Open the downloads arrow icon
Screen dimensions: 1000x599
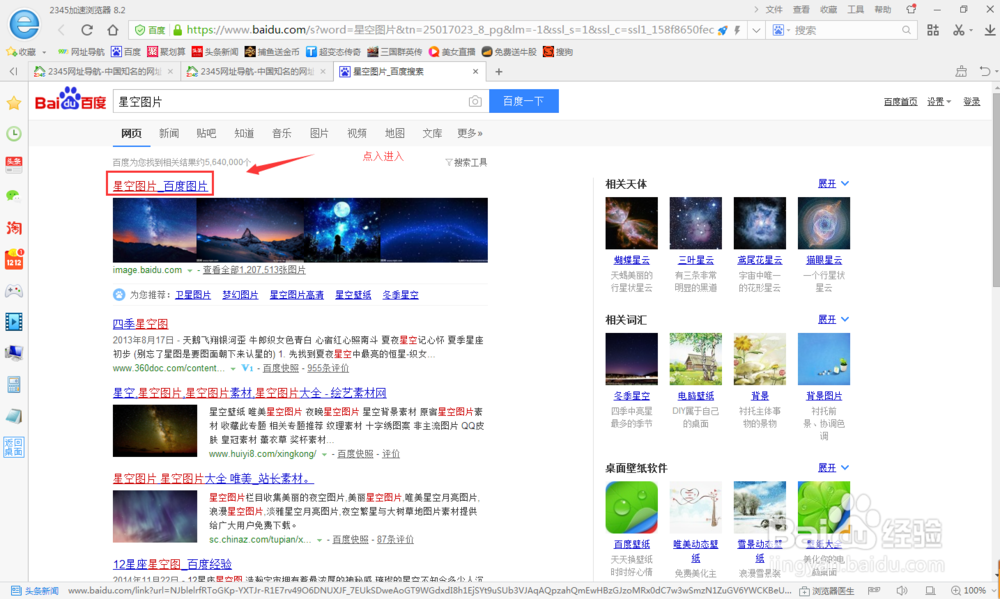[990, 30]
